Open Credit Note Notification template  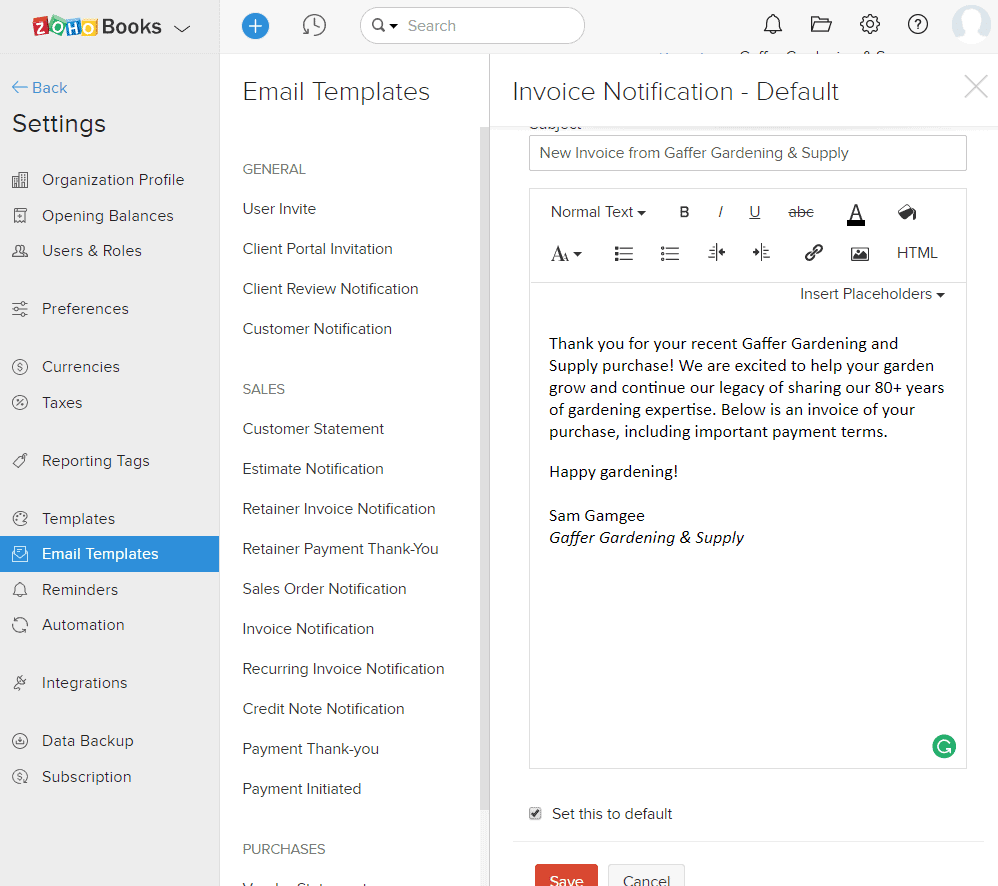coord(323,709)
